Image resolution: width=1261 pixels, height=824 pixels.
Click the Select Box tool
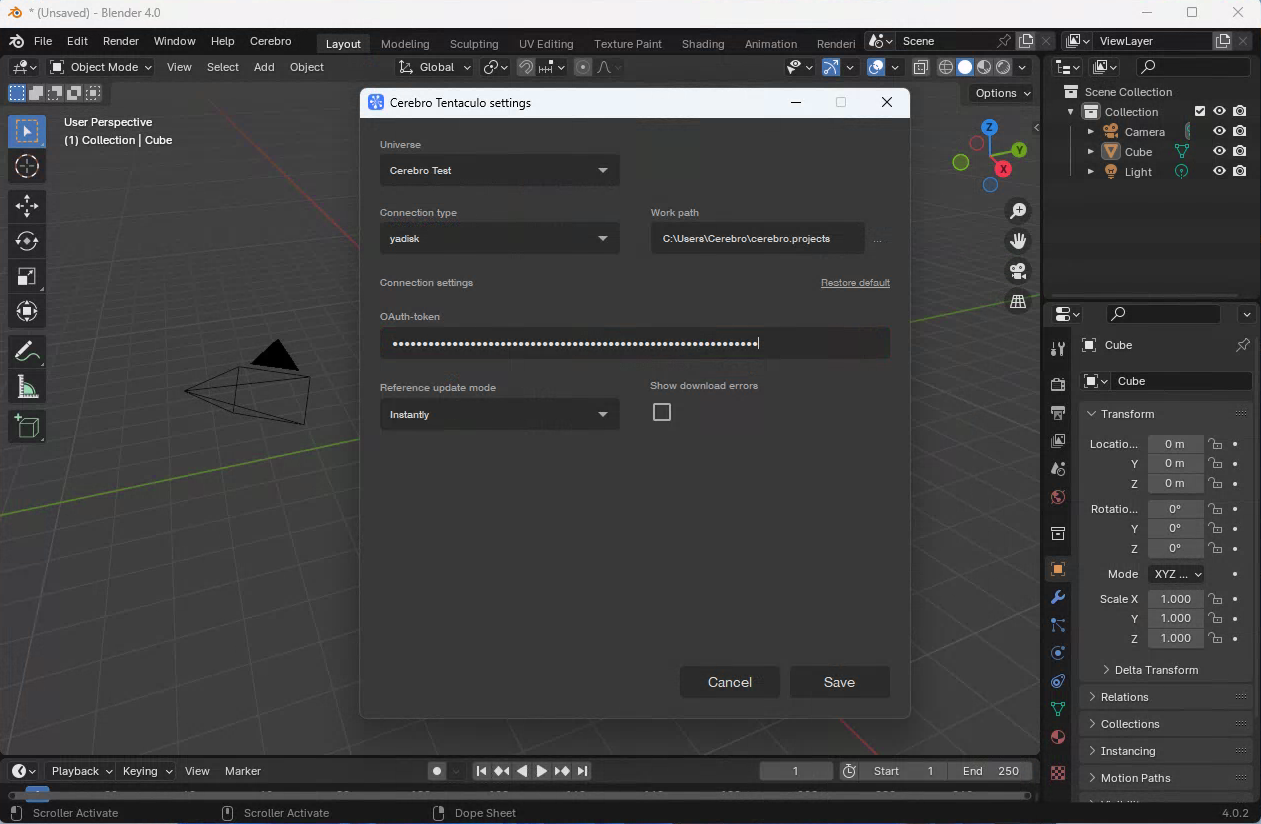tap(27, 131)
